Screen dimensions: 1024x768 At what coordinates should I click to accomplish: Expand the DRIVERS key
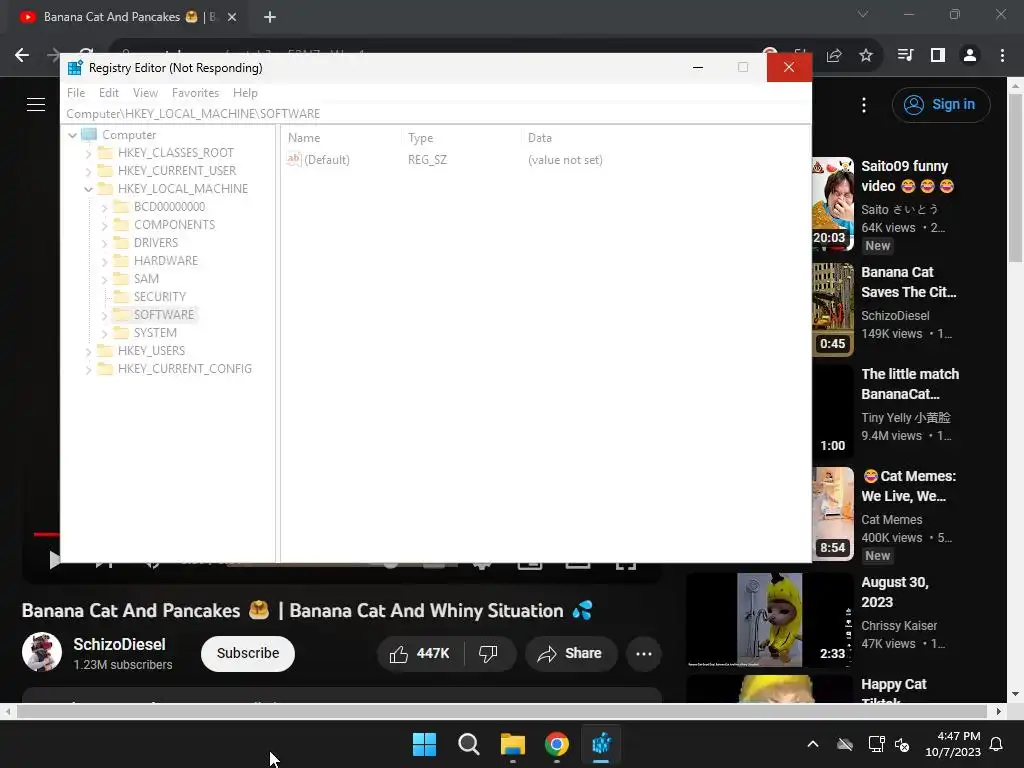(x=104, y=243)
